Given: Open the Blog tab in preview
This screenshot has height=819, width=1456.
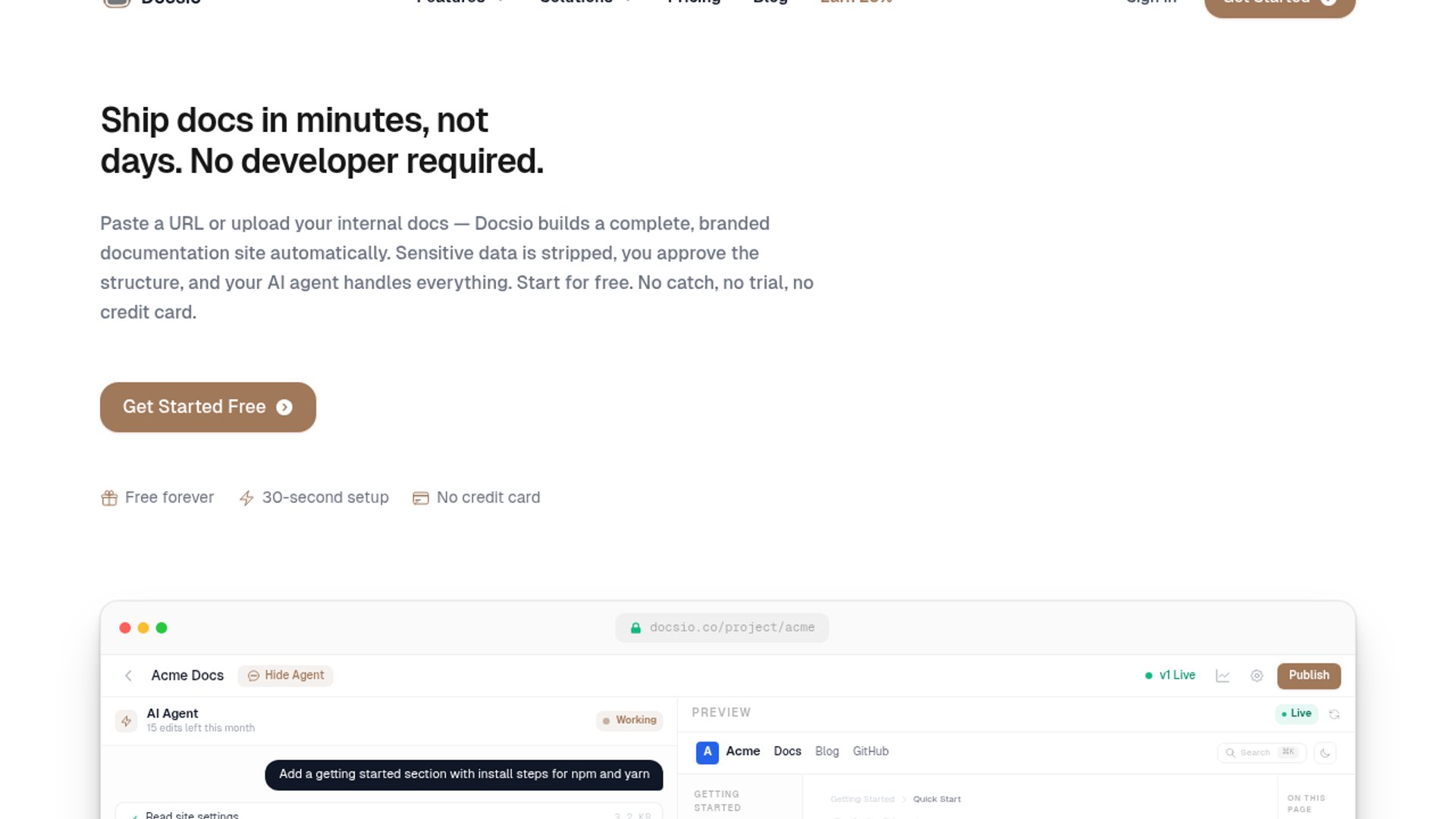Looking at the screenshot, I should pos(827,752).
